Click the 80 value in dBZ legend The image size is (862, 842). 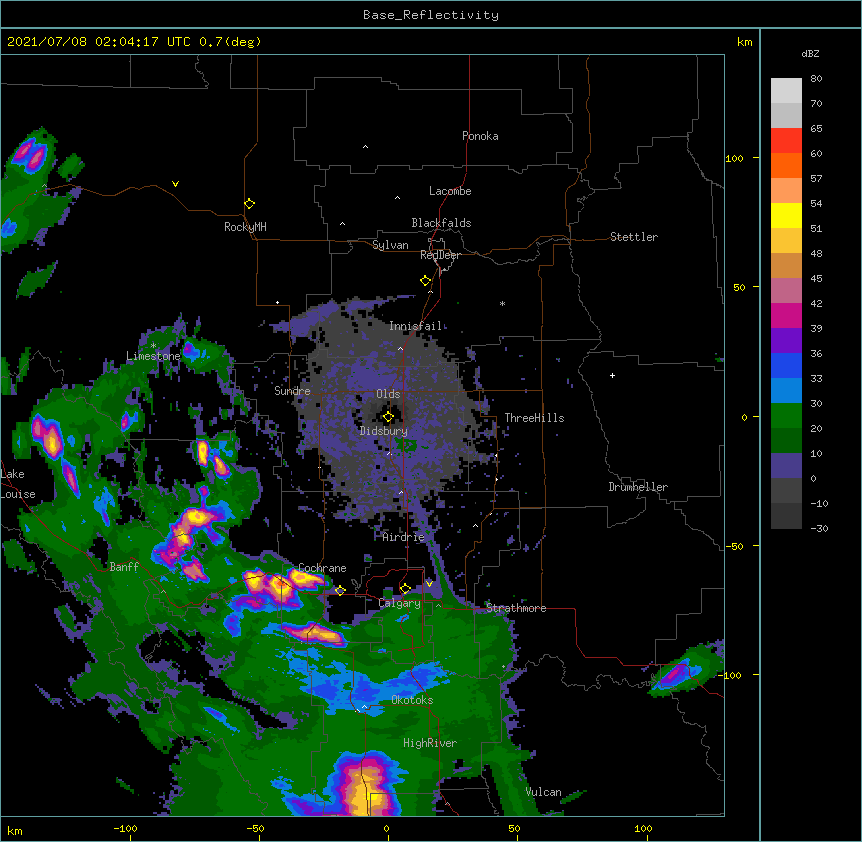816,79
